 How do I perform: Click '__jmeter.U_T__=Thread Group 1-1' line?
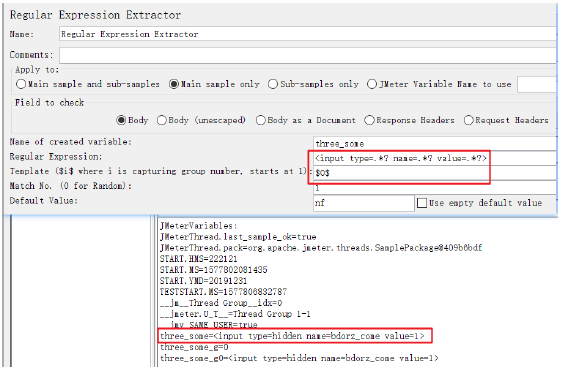point(235,314)
